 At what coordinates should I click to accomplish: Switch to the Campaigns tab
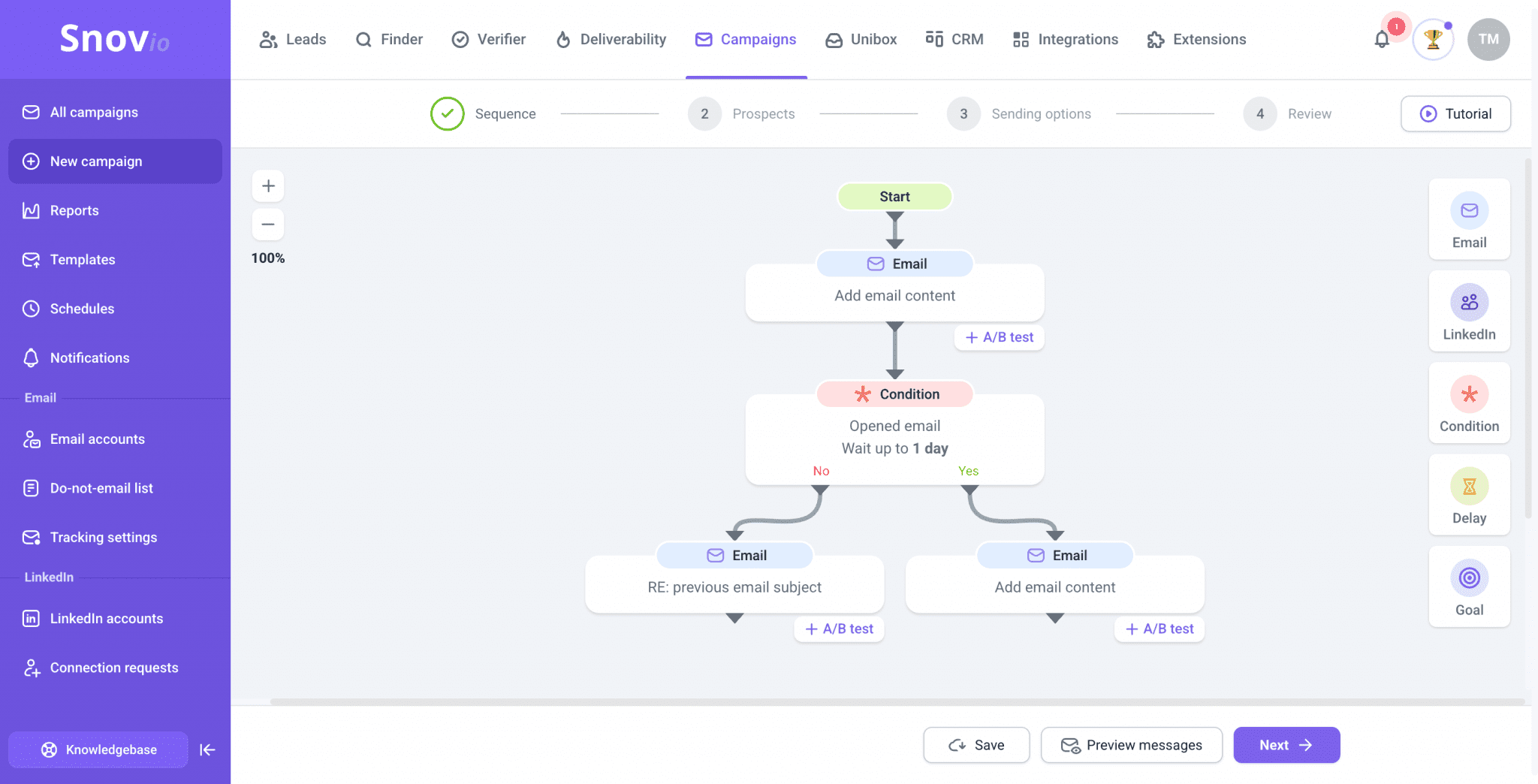pos(746,39)
